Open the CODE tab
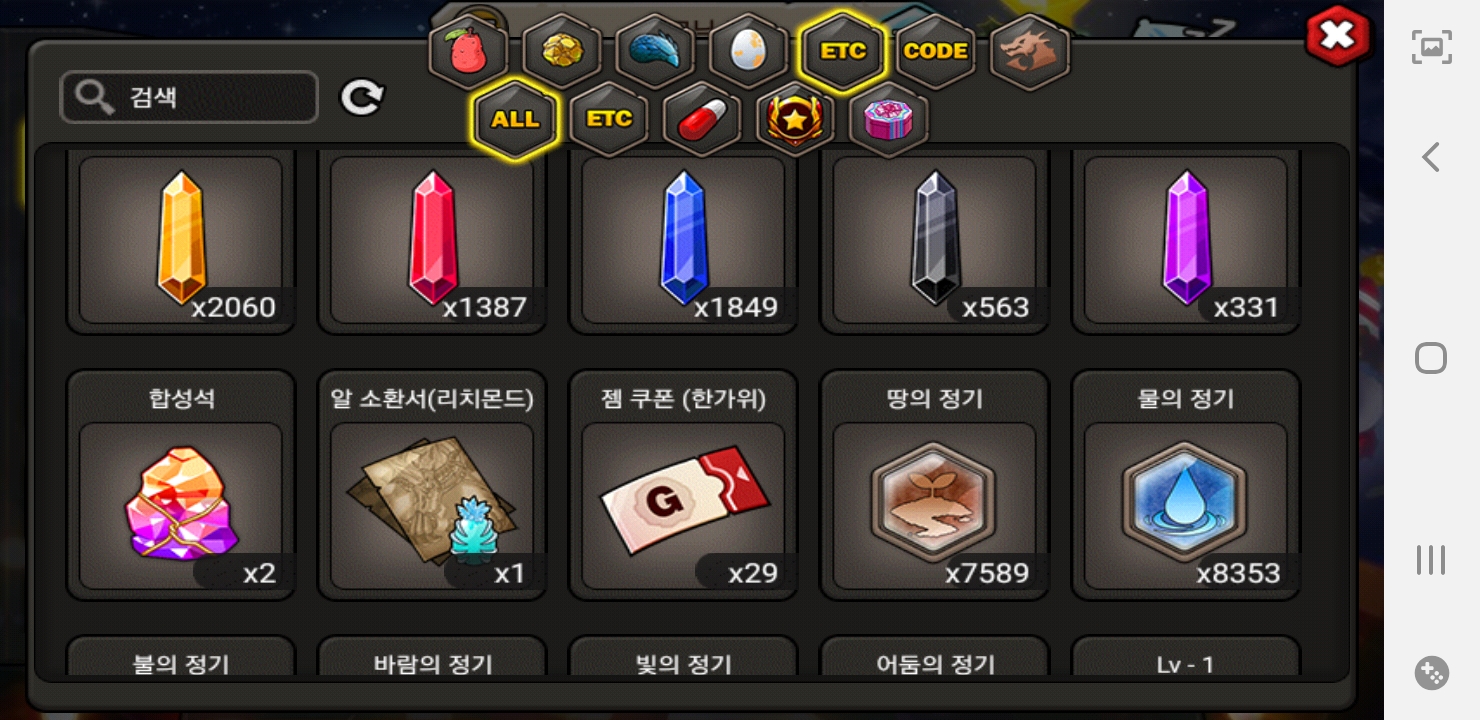Image resolution: width=1480 pixels, height=720 pixels. click(x=936, y=52)
